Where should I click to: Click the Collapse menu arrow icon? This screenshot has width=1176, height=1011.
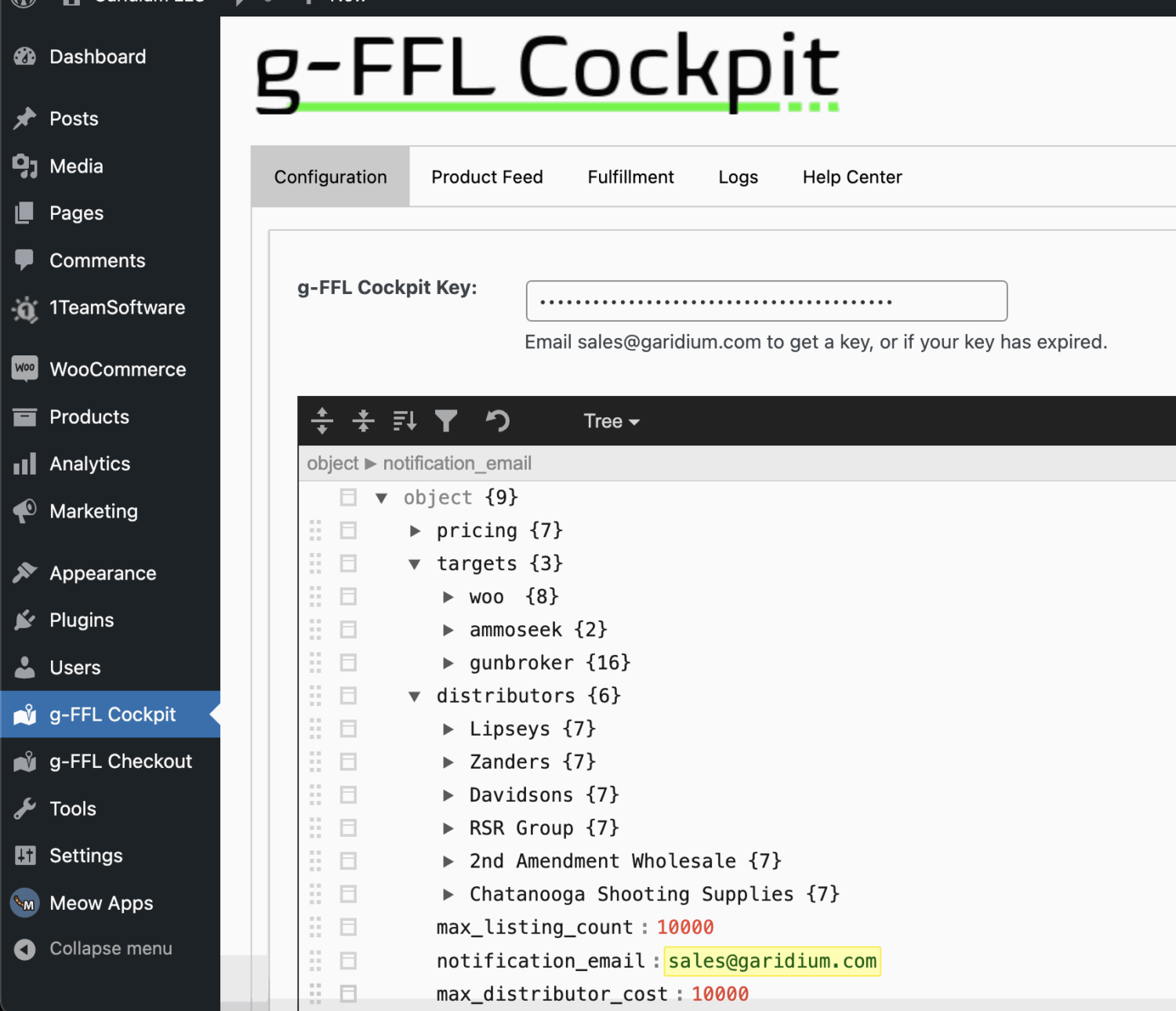(x=25, y=949)
